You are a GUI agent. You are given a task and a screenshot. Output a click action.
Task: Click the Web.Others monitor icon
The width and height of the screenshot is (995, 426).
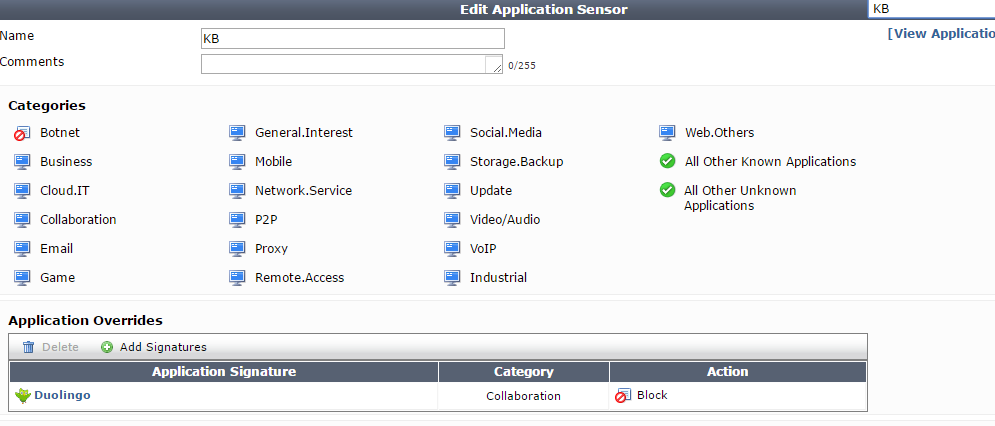coord(667,133)
